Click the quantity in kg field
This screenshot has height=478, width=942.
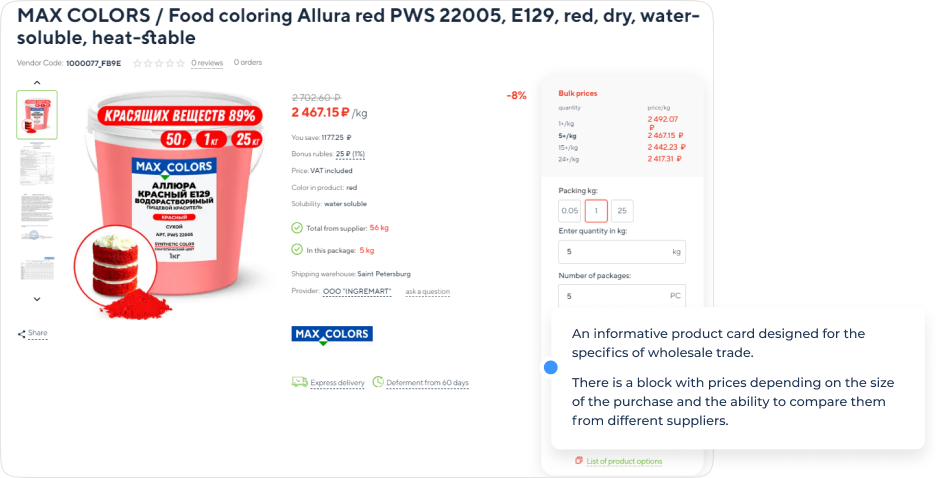(x=622, y=252)
